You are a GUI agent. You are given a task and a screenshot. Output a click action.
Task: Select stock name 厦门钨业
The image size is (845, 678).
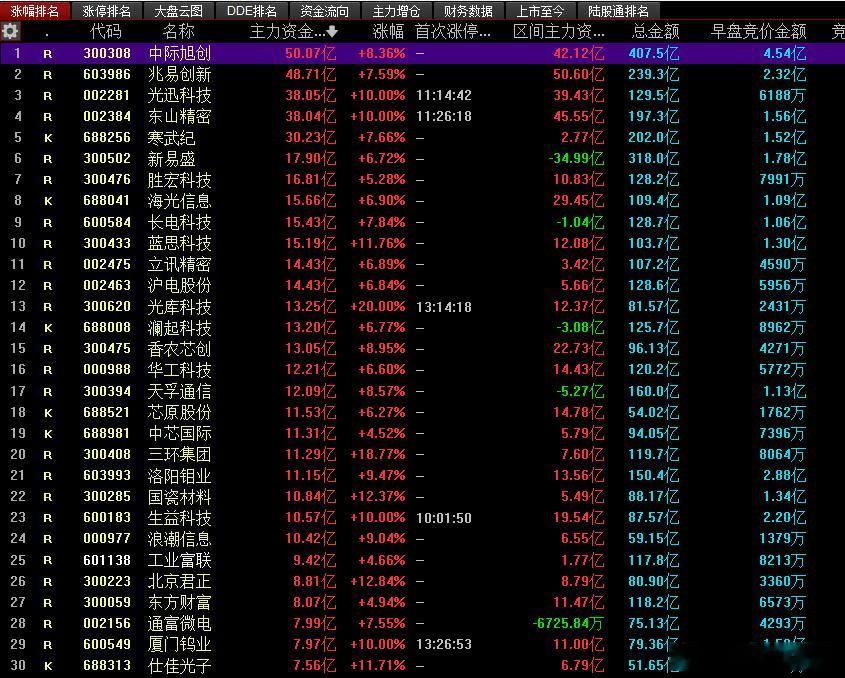pyautogui.click(x=179, y=645)
